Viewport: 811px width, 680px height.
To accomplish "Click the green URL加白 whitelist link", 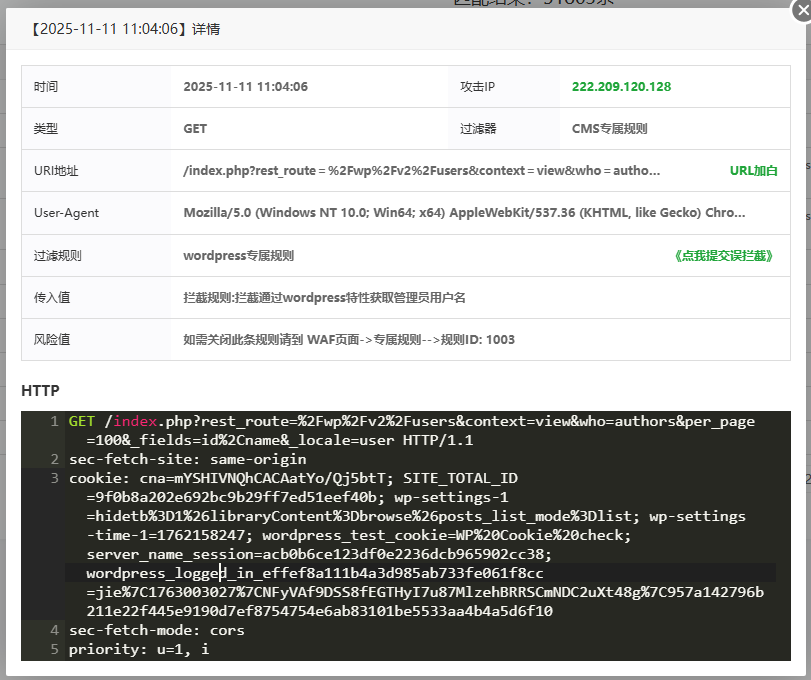I will [x=753, y=171].
